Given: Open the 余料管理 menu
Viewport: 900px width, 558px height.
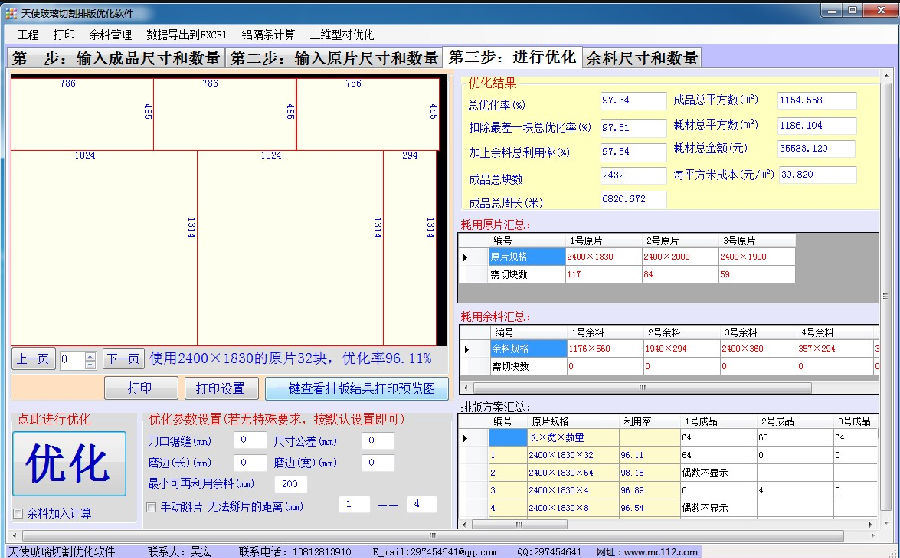Looking at the screenshot, I should (110, 34).
